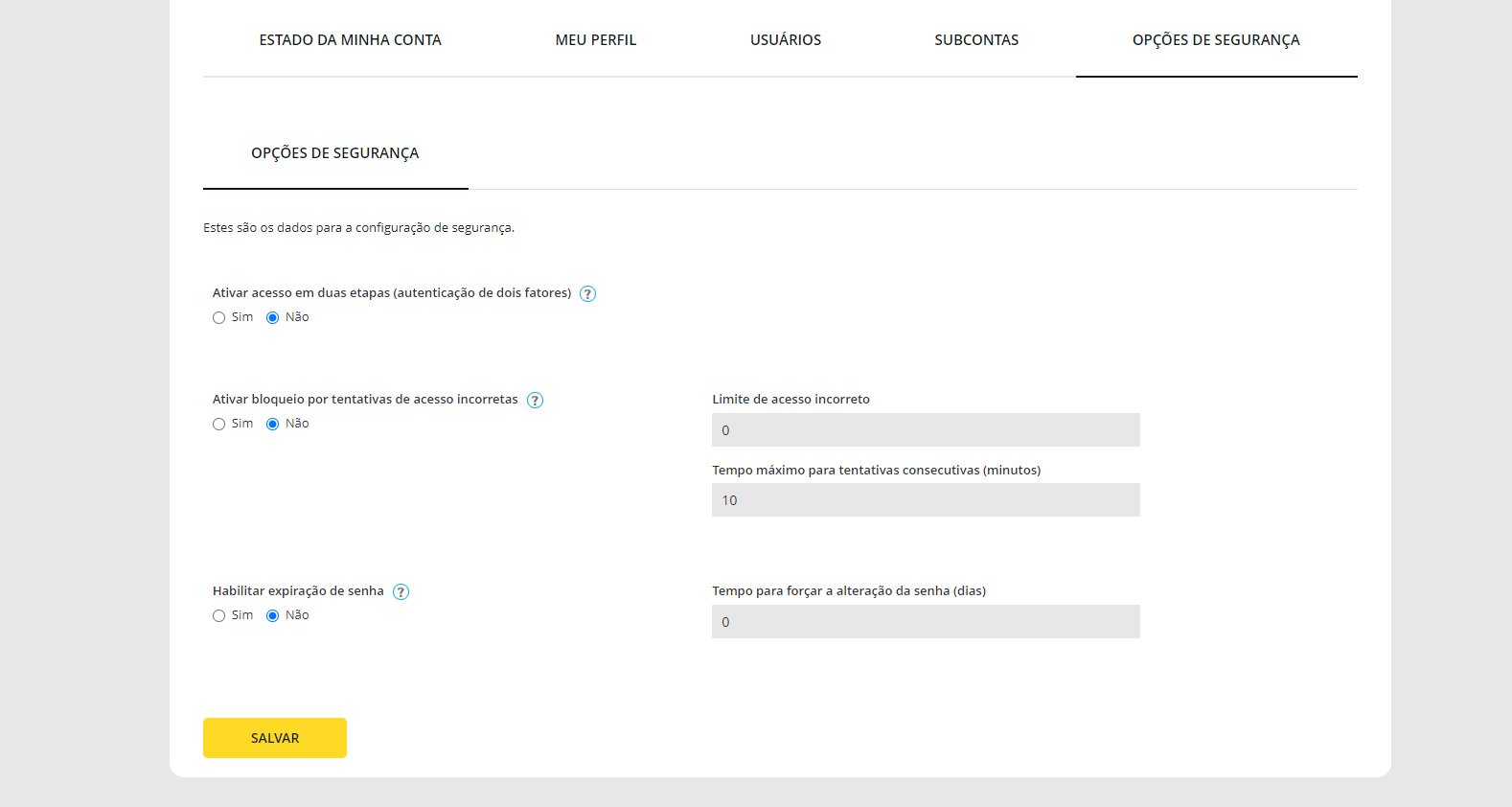Select Não for incorrect access attempt blocking
The width and height of the screenshot is (1512, 807).
click(x=273, y=425)
